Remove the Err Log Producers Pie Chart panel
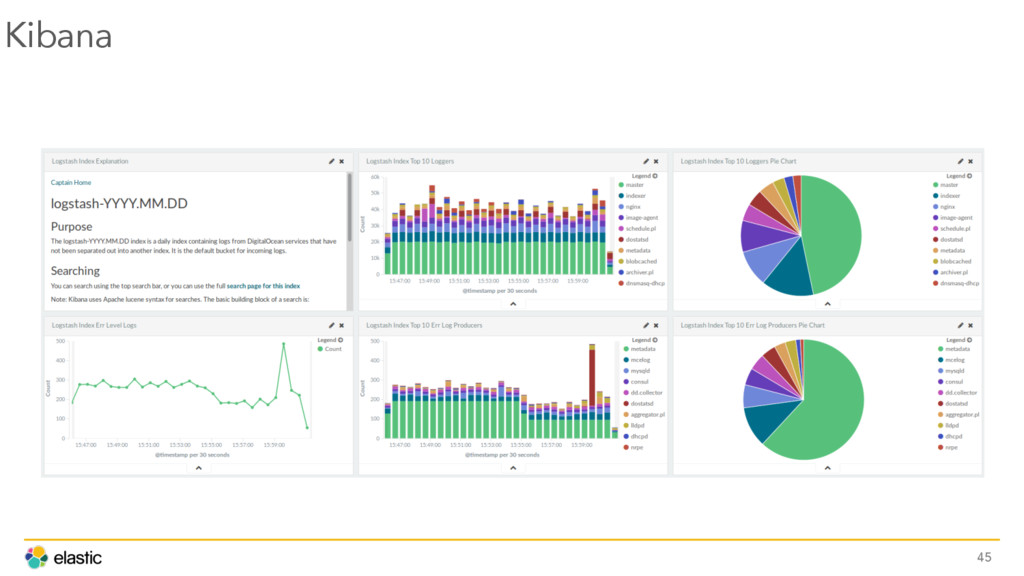 click(x=970, y=325)
